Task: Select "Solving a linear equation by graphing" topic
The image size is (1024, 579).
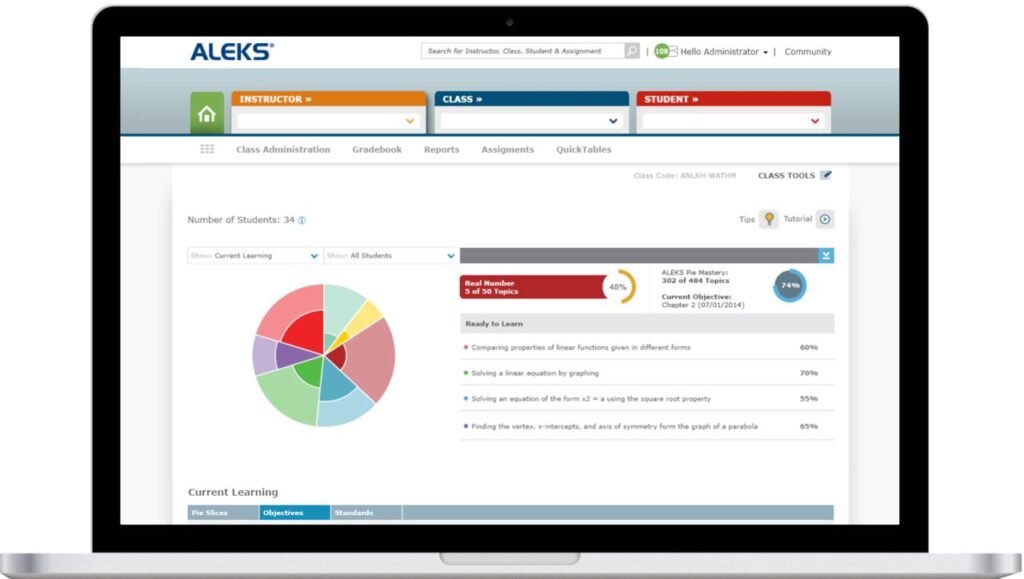Action: [535, 373]
